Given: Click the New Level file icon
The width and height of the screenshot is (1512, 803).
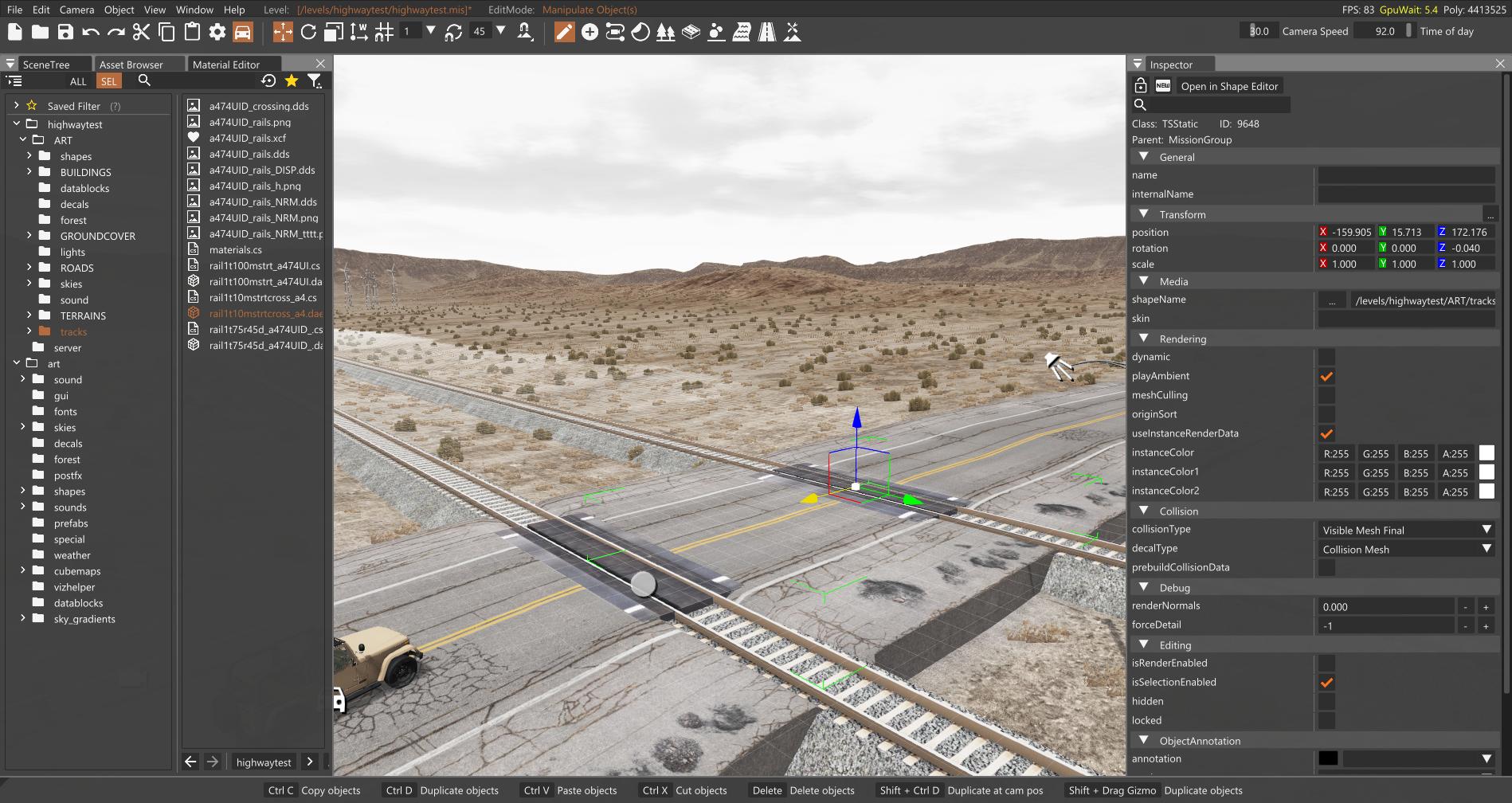Looking at the screenshot, I should click(14, 32).
